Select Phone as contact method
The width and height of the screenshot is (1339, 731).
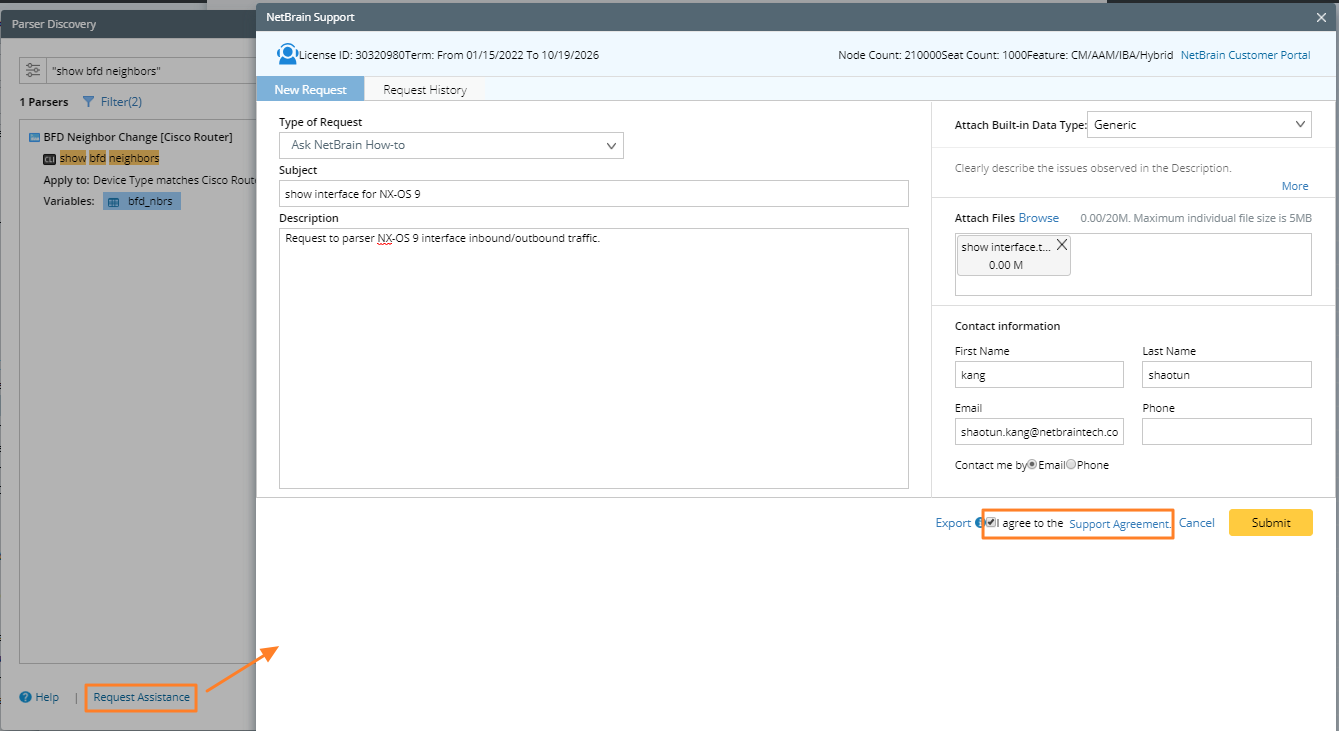(1071, 465)
